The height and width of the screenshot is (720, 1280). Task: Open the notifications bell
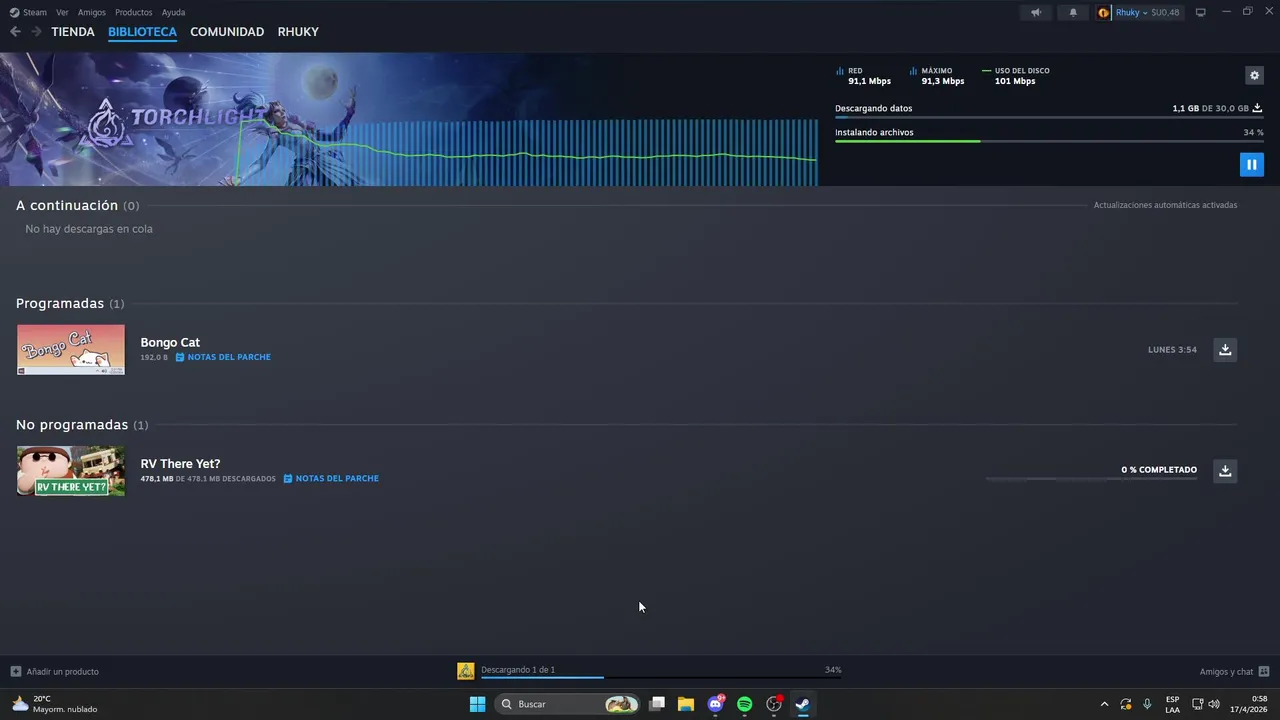coord(1073,12)
